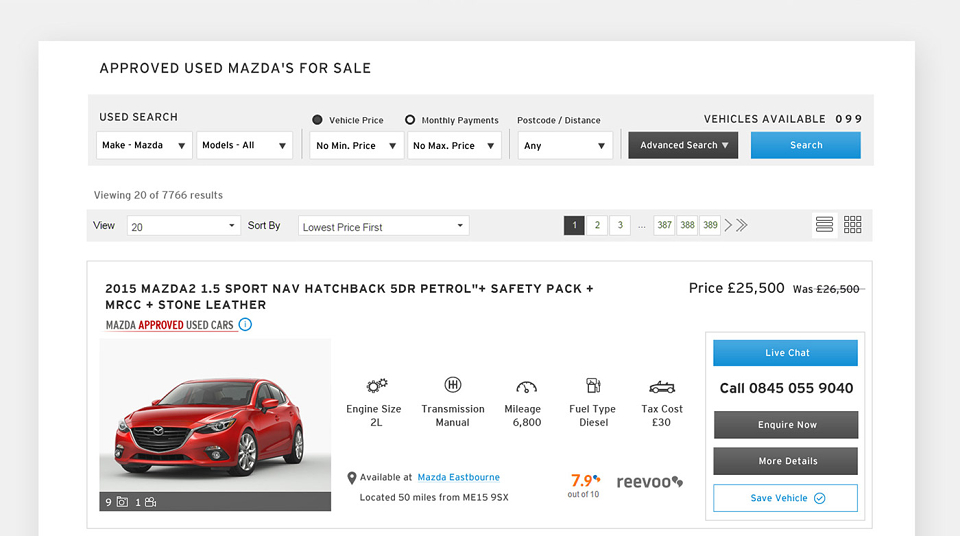
Task: Click the Vehicles Available 099 counter
Action: (x=782, y=119)
